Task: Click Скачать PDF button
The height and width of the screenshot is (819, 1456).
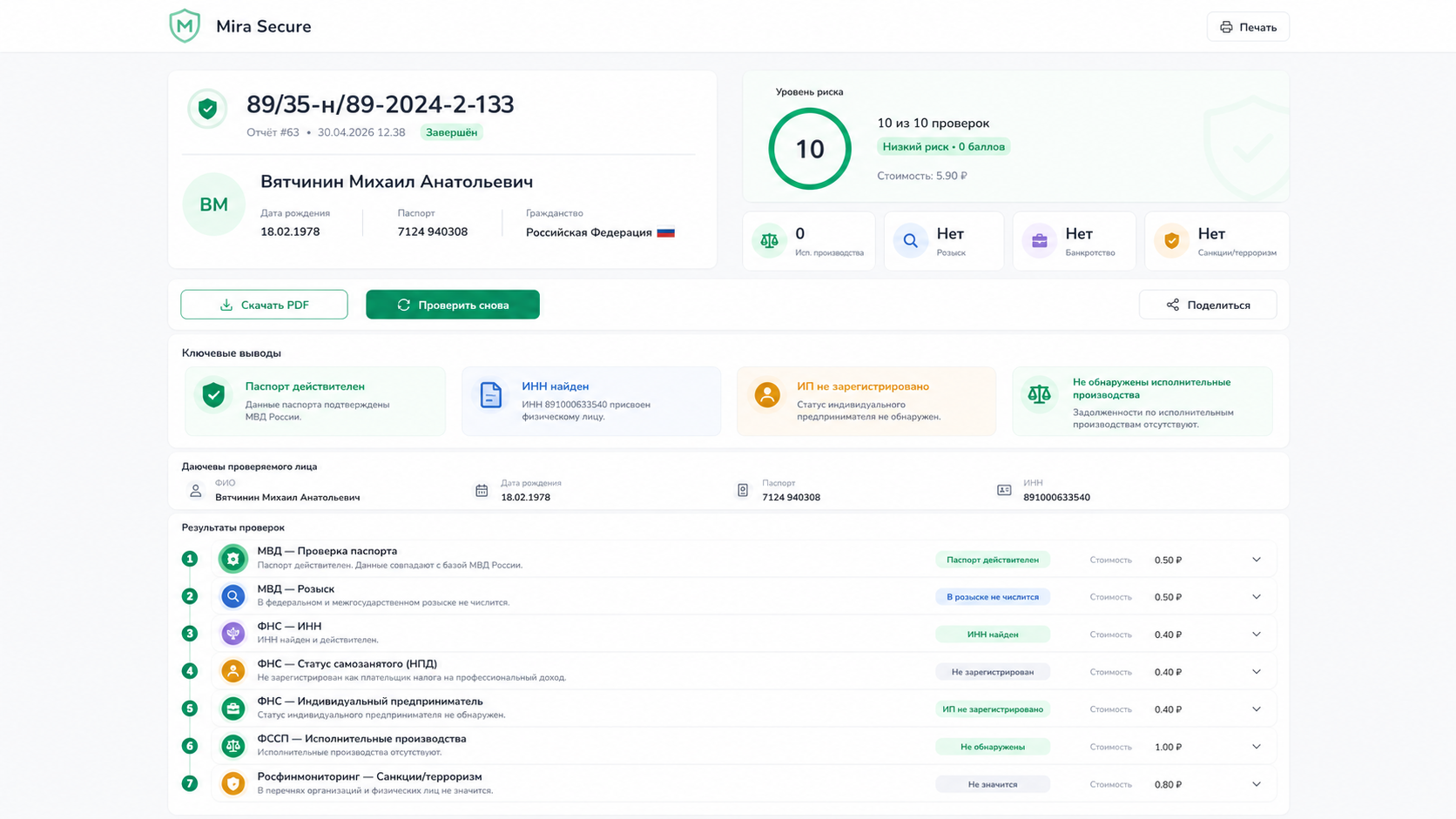Action: 264,305
